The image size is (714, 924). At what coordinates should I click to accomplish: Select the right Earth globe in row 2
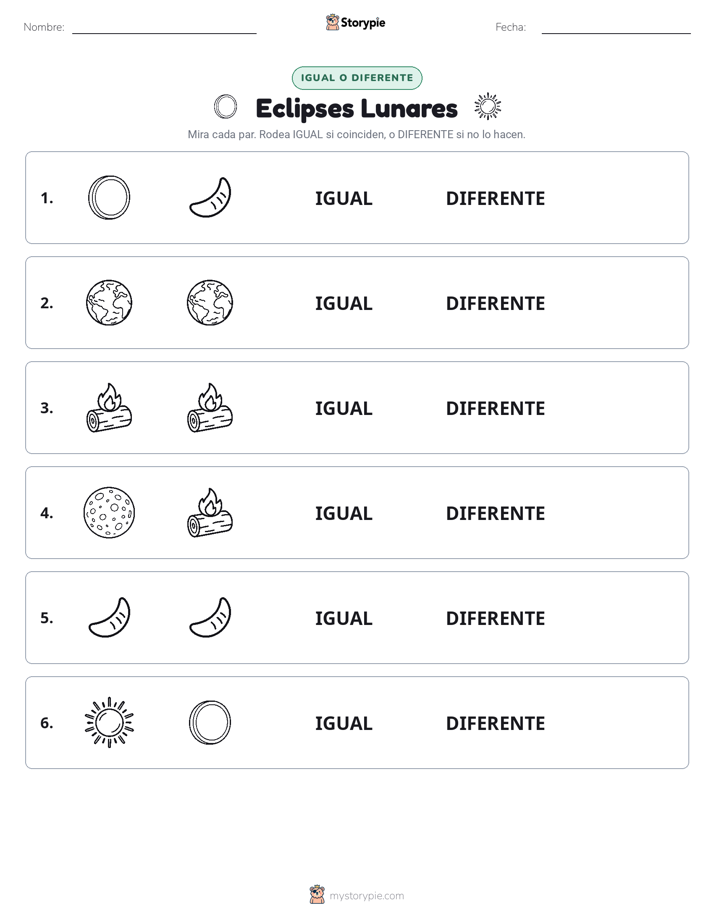[x=210, y=302]
